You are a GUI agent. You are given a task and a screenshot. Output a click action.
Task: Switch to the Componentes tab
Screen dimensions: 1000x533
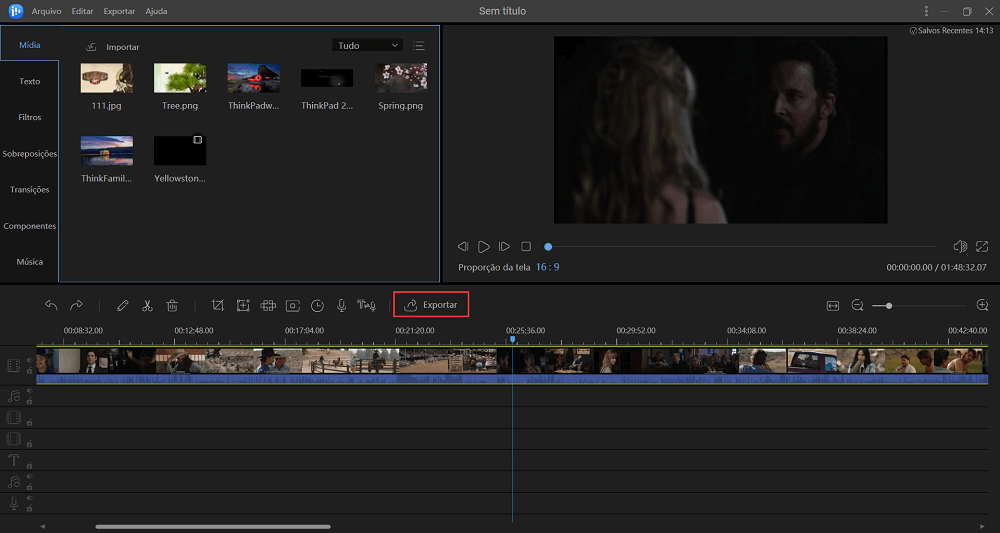[29, 226]
